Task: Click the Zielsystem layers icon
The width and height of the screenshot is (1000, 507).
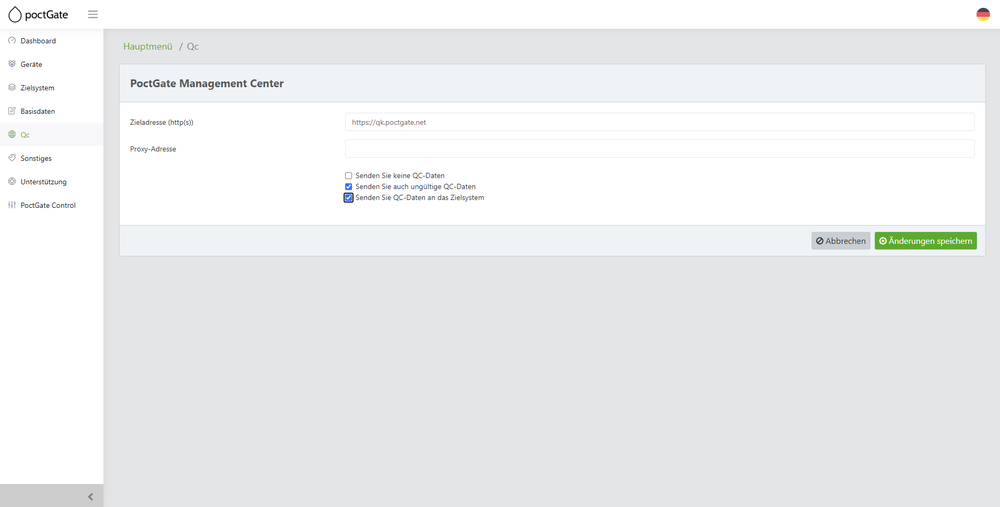Action: 11,88
